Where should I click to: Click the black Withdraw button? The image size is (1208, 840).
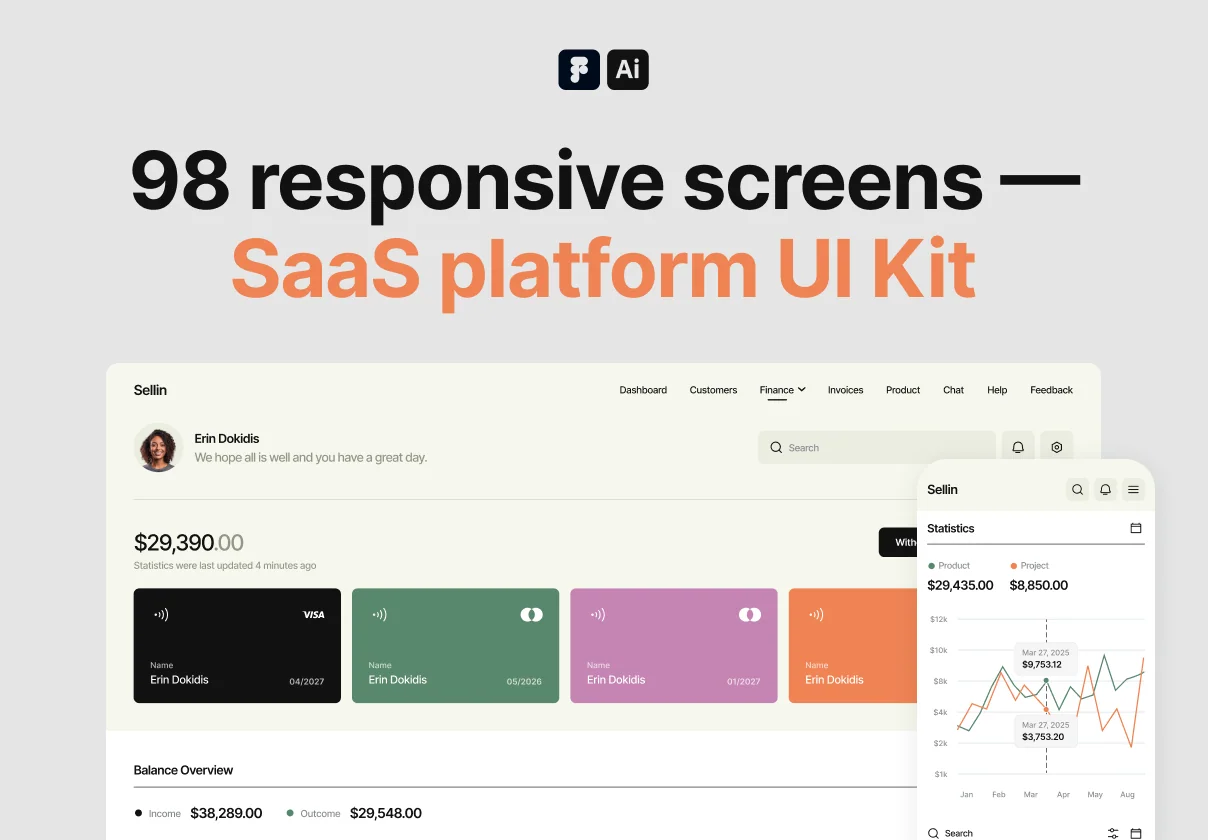tap(898, 542)
